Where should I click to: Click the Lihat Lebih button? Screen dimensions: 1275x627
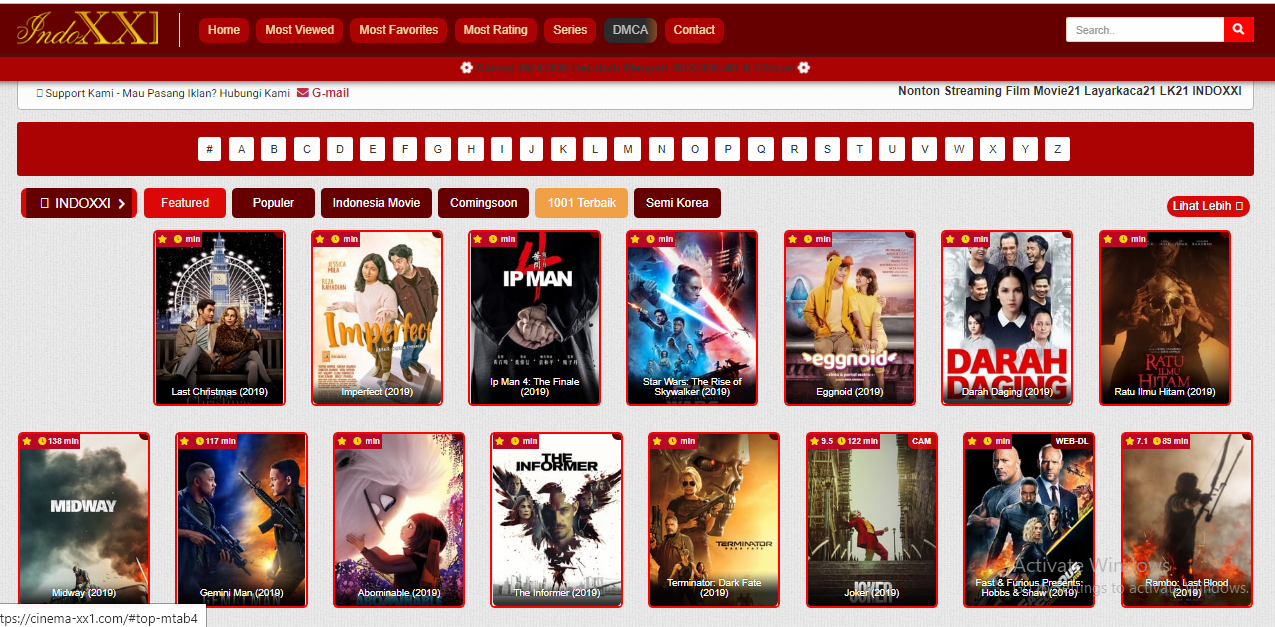[x=1208, y=206]
